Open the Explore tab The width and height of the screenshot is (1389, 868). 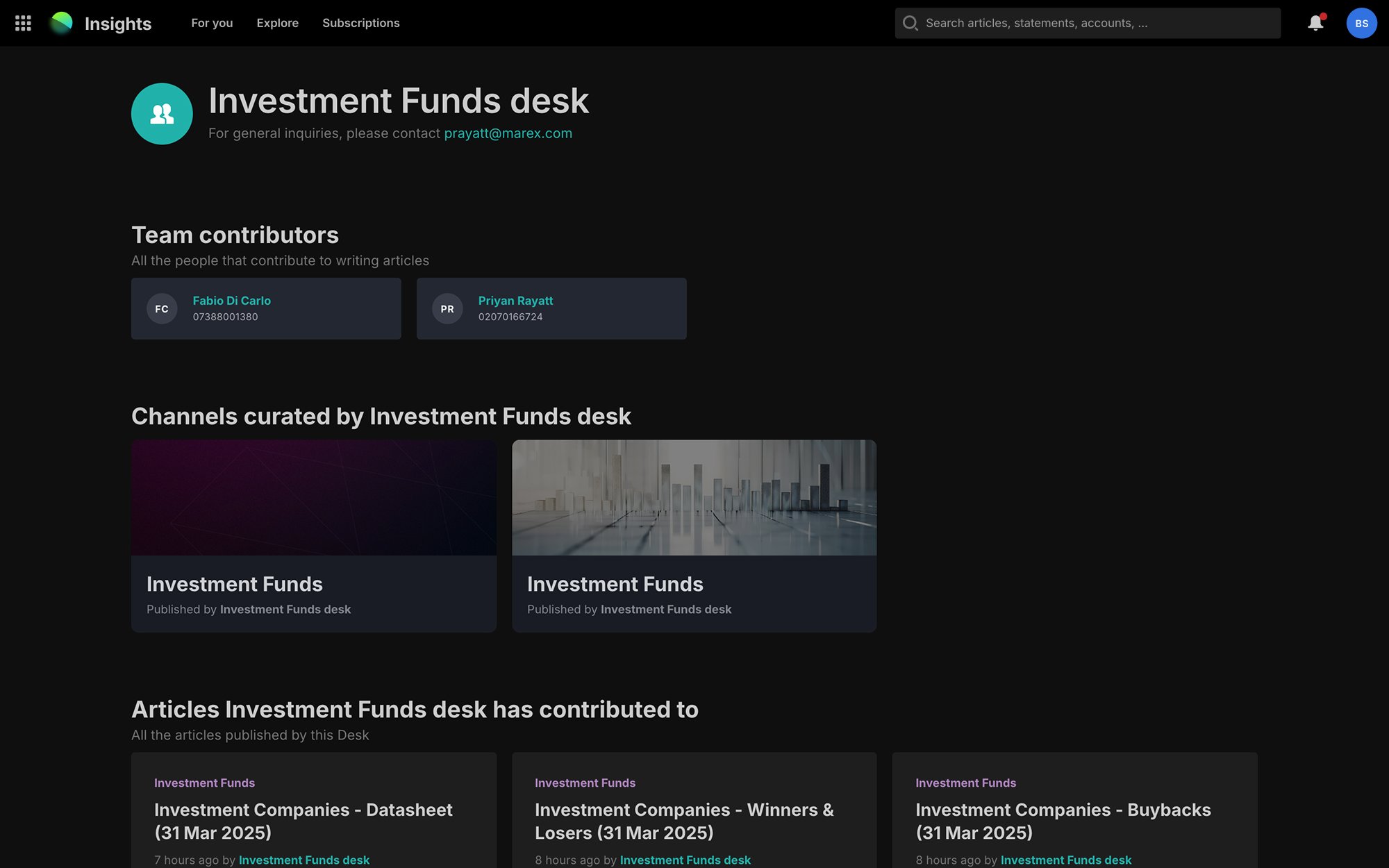pos(278,23)
